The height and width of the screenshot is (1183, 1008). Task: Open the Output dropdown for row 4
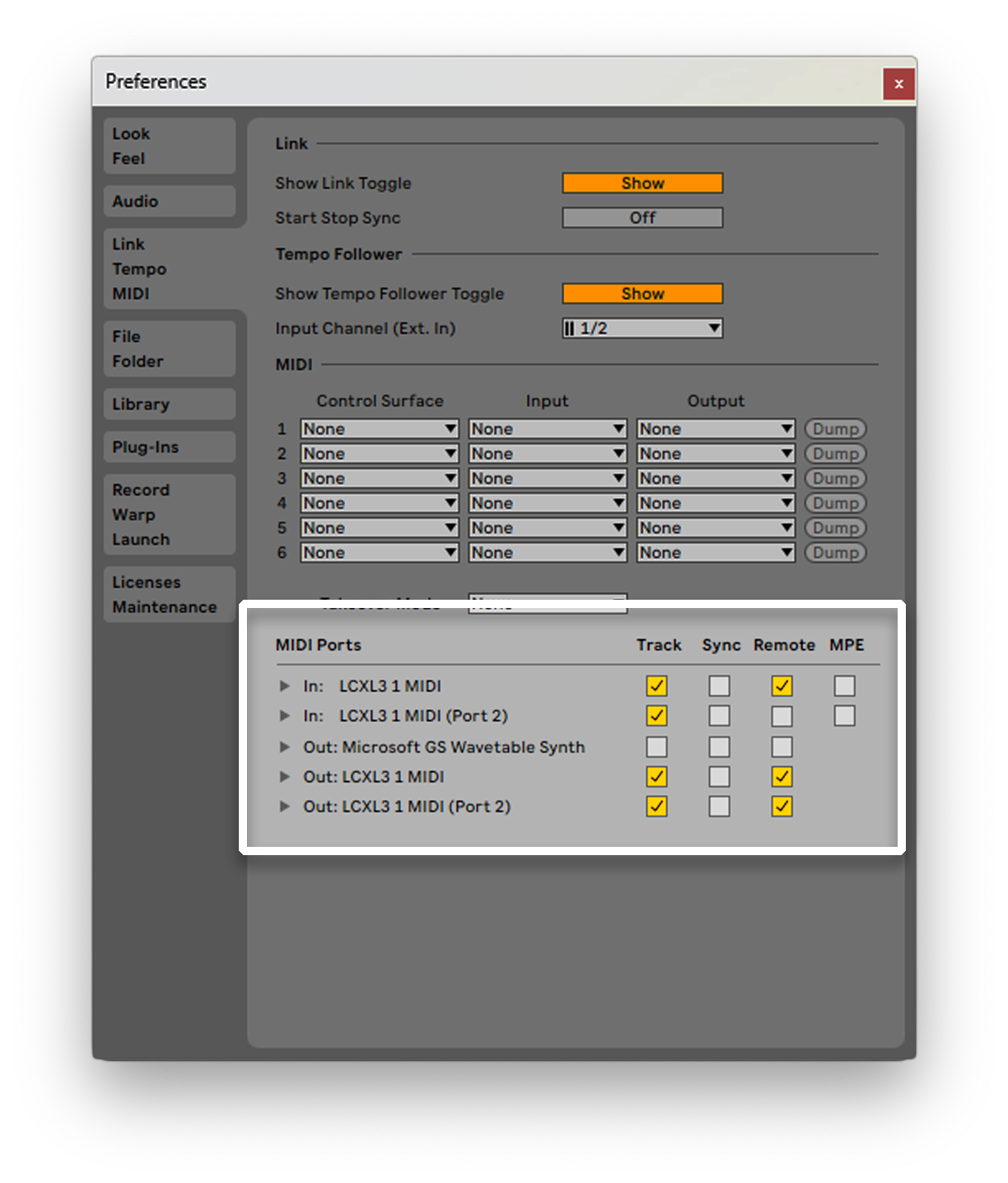[x=716, y=503]
